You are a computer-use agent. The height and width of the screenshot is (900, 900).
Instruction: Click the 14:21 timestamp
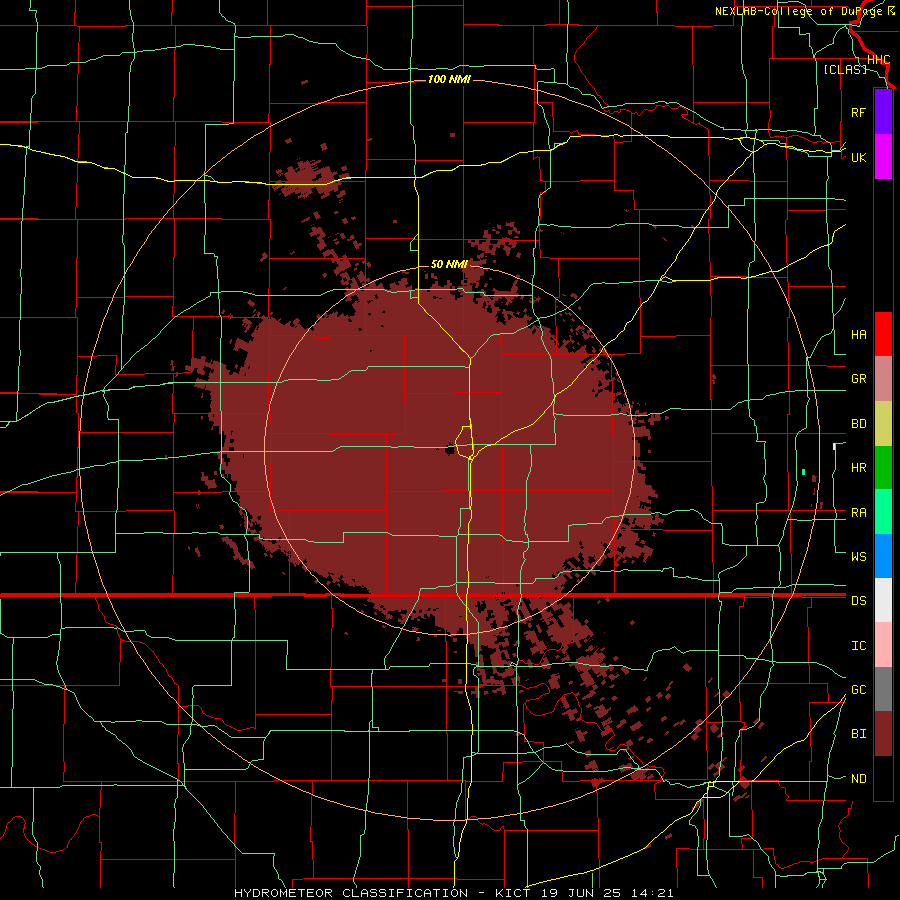point(651,893)
